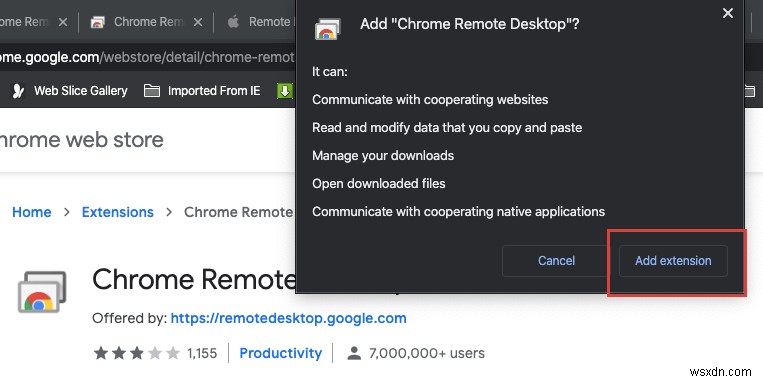Click the Chrome Remote tab favicon

click(x=97, y=22)
